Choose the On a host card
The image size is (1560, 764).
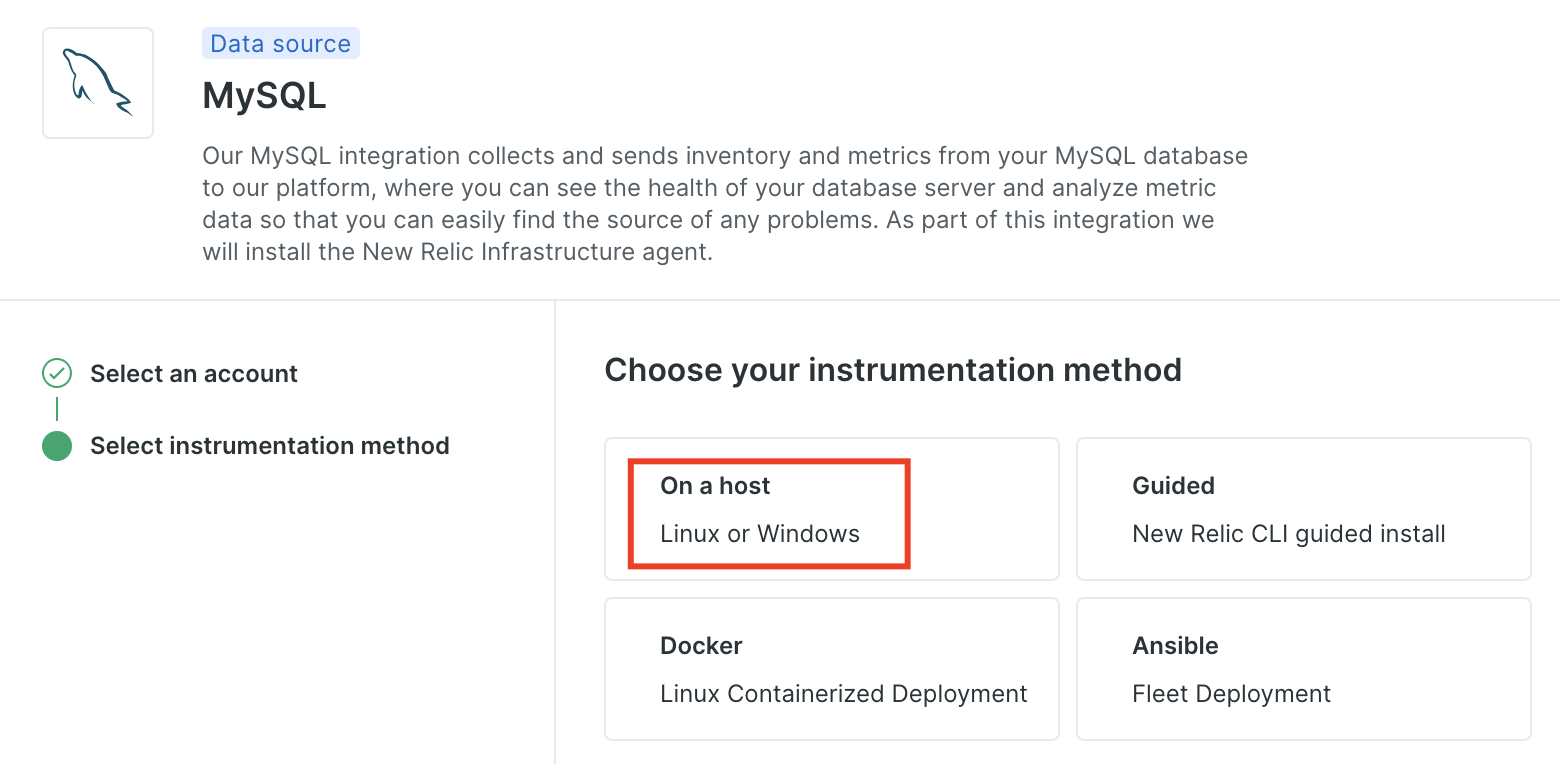point(832,509)
